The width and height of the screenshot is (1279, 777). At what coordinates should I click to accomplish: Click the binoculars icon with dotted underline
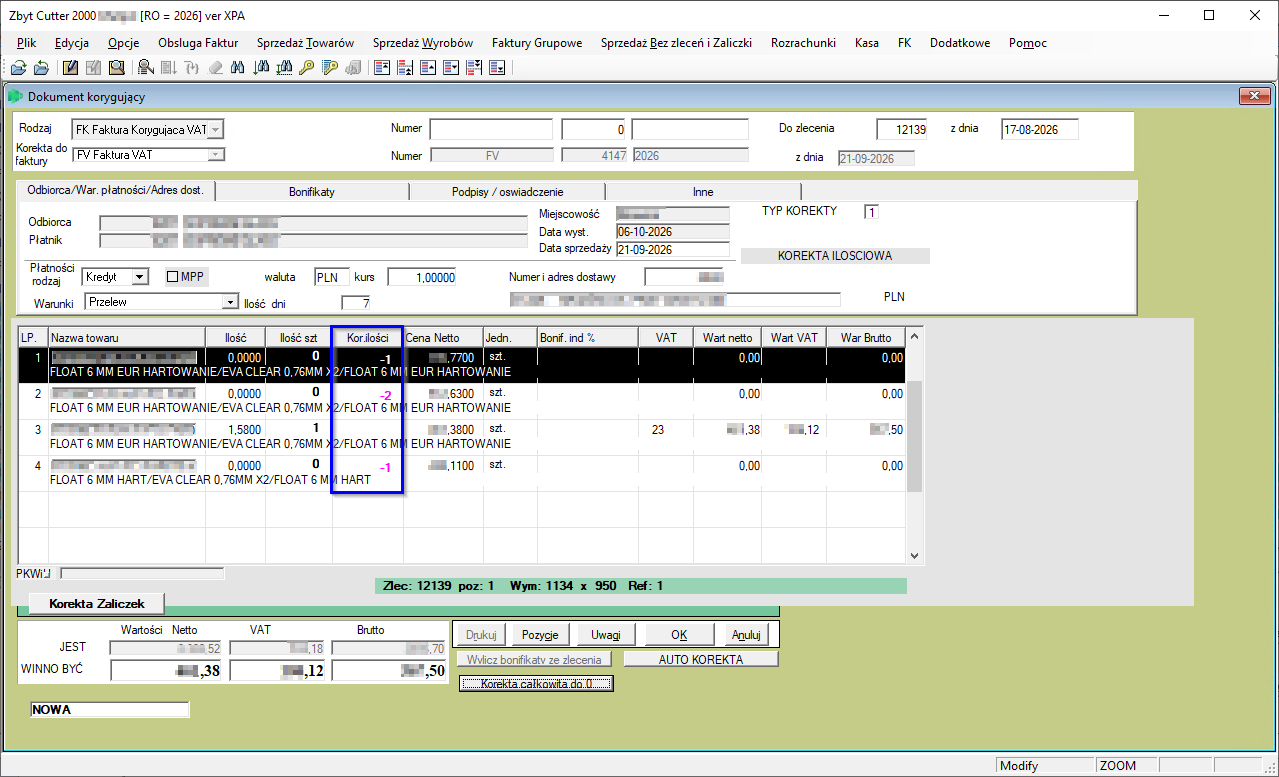click(x=284, y=68)
